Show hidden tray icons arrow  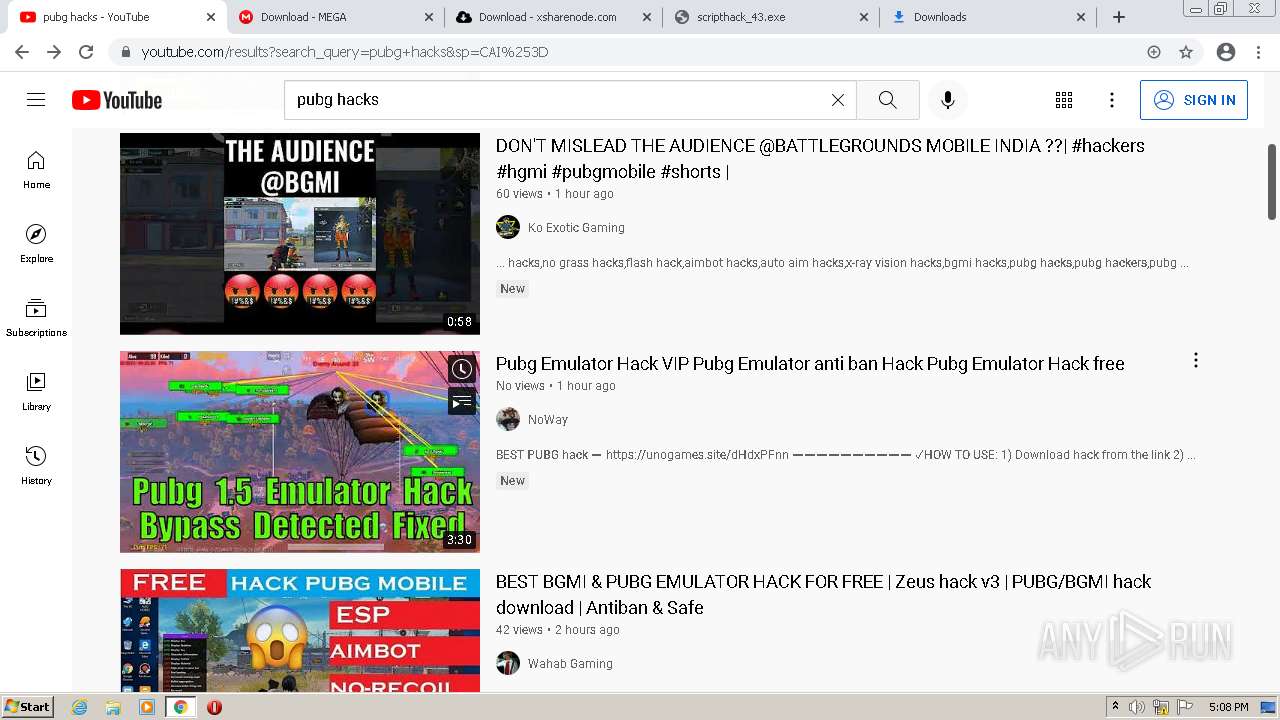point(1115,706)
